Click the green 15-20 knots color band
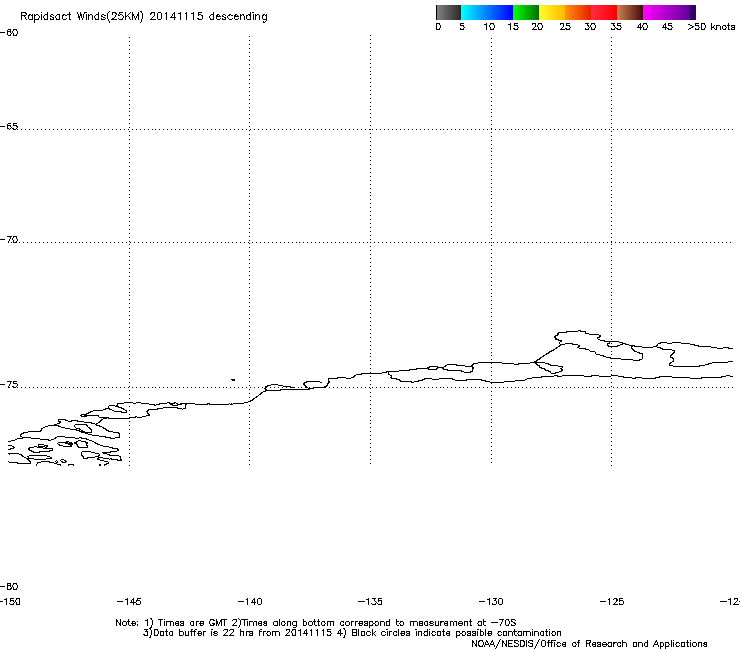The width and height of the screenshot is (740, 650). 526,12
